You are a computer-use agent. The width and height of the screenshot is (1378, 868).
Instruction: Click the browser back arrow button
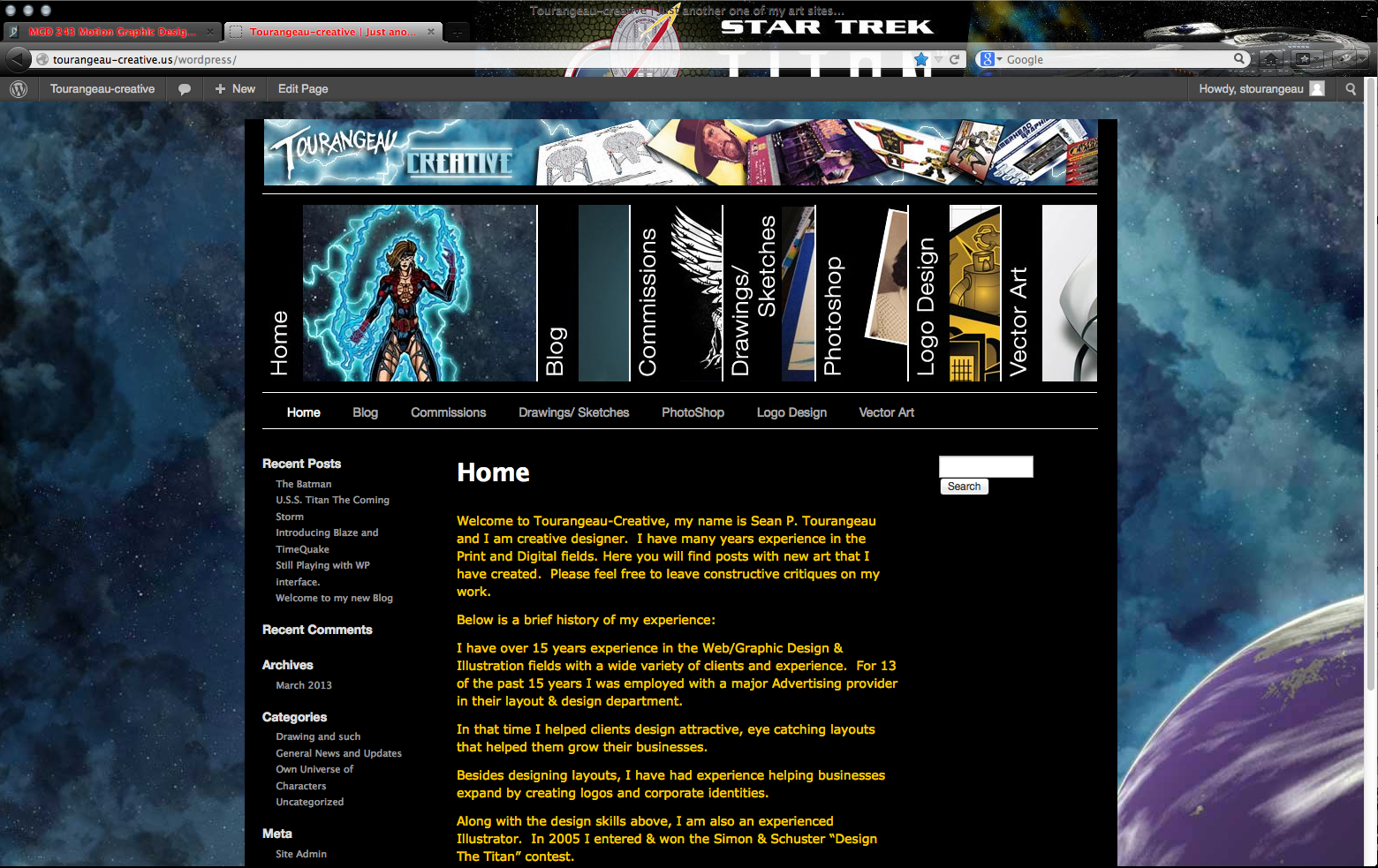tap(17, 59)
